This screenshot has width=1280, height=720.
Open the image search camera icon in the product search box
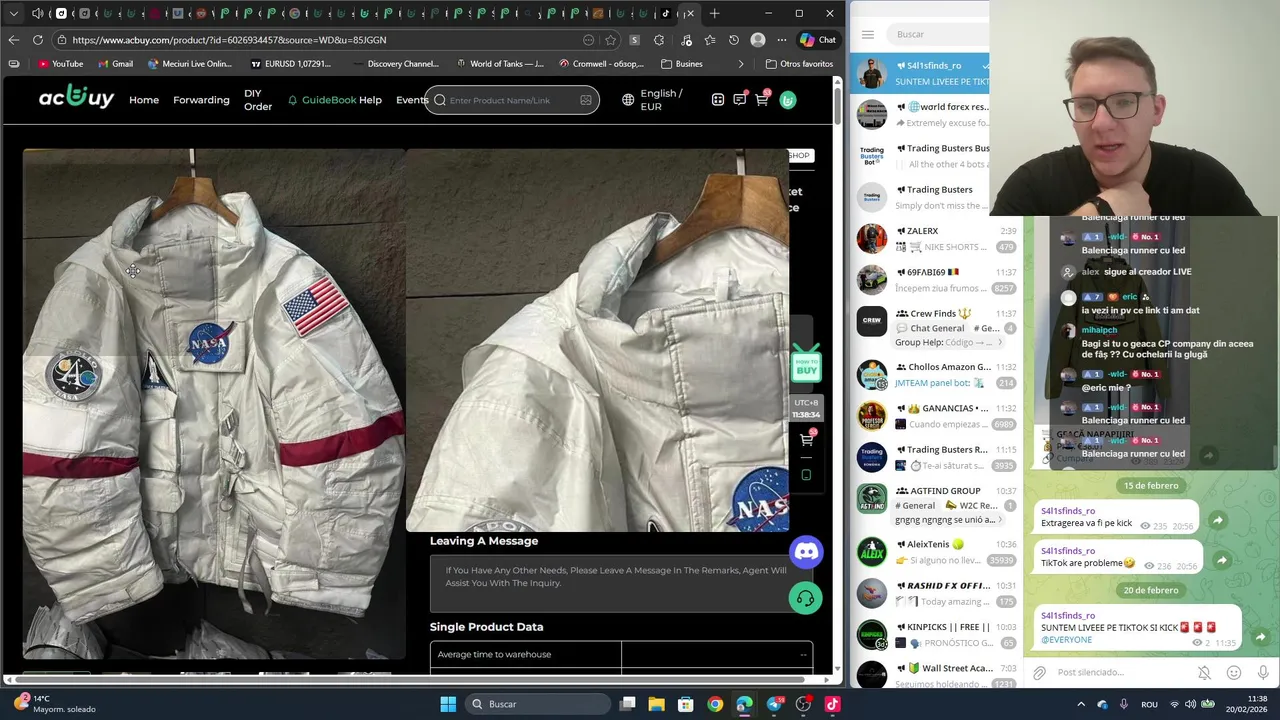pos(586,100)
